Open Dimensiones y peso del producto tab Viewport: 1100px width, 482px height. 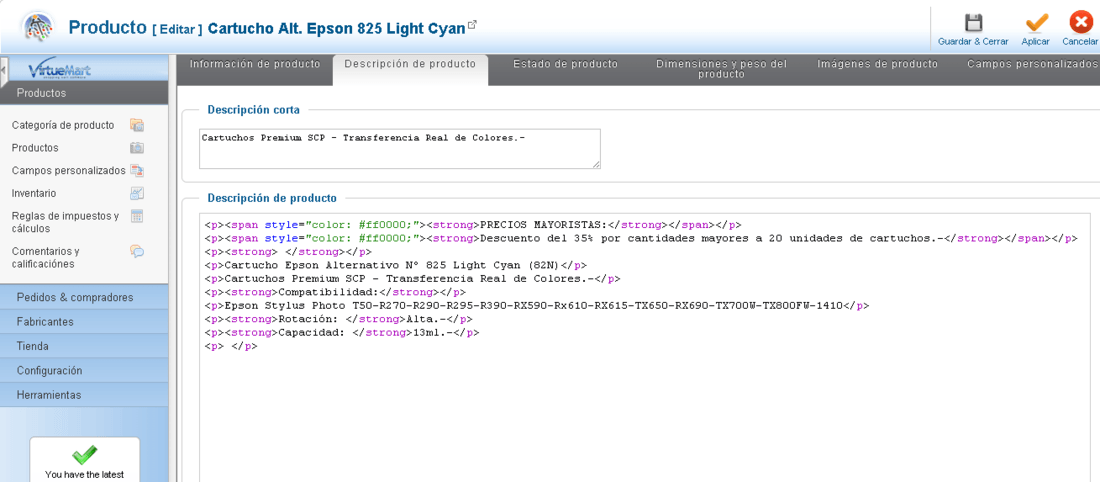pyautogui.click(x=721, y=69)
